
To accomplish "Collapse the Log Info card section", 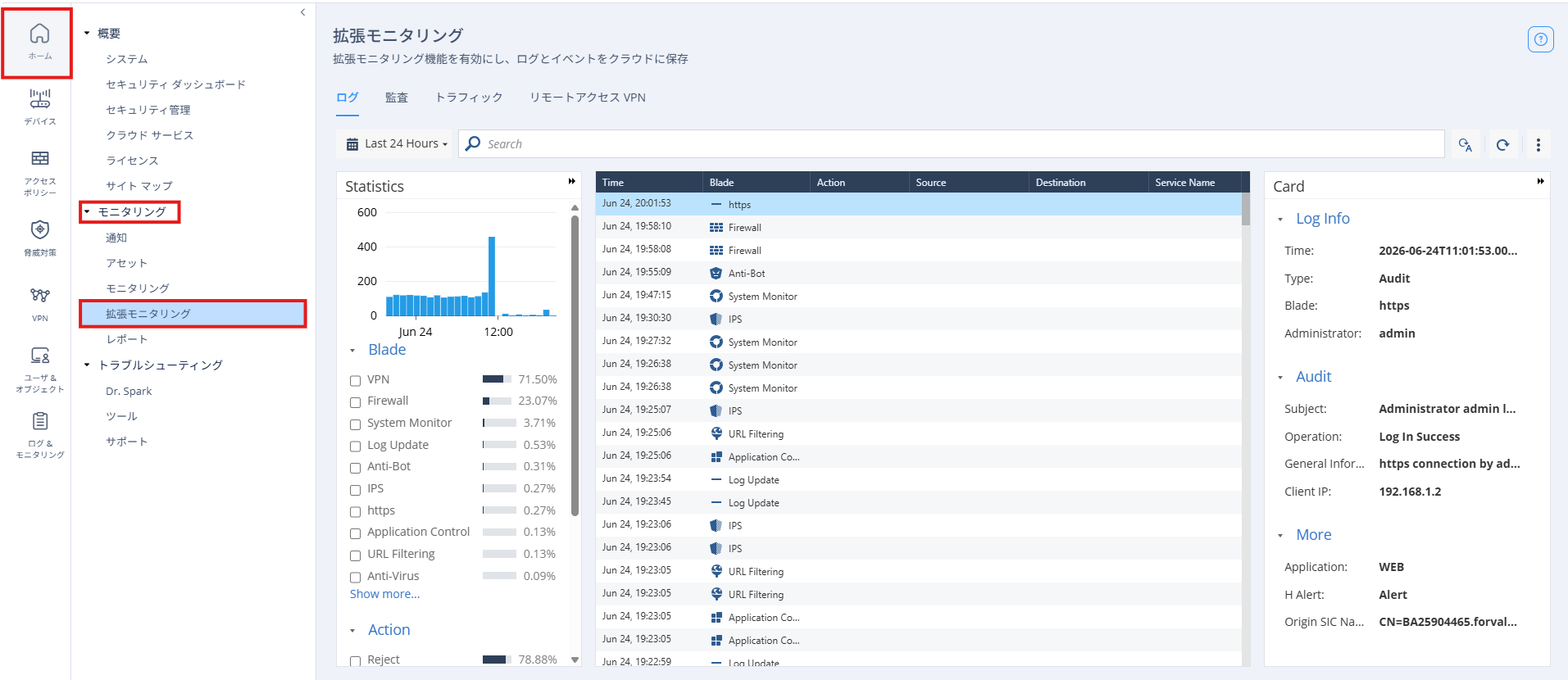I will pyautogui.click(x=1280, y=220).
